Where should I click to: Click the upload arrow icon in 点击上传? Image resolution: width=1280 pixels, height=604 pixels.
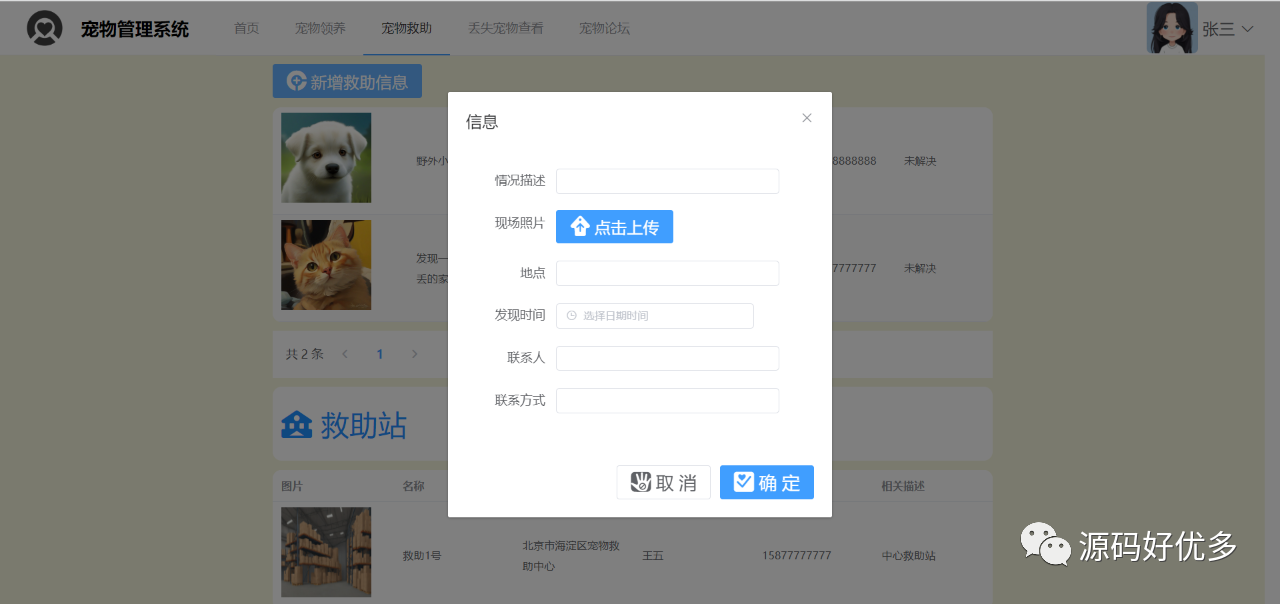click(580, 227)
